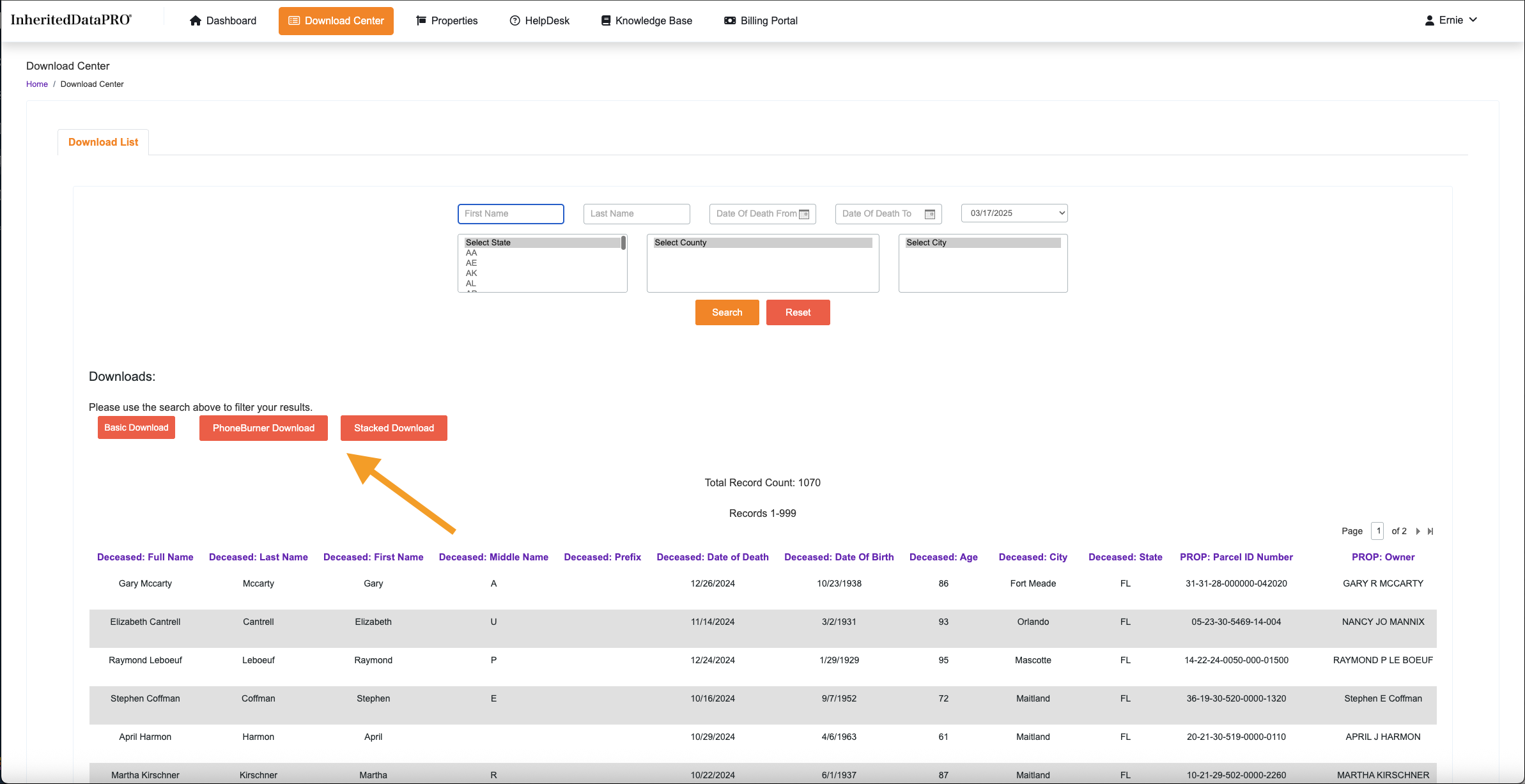Viewport: 1525px width, 784px height.
Task: Go to next page arrow in pagination
Action: tap(1418, 531)
